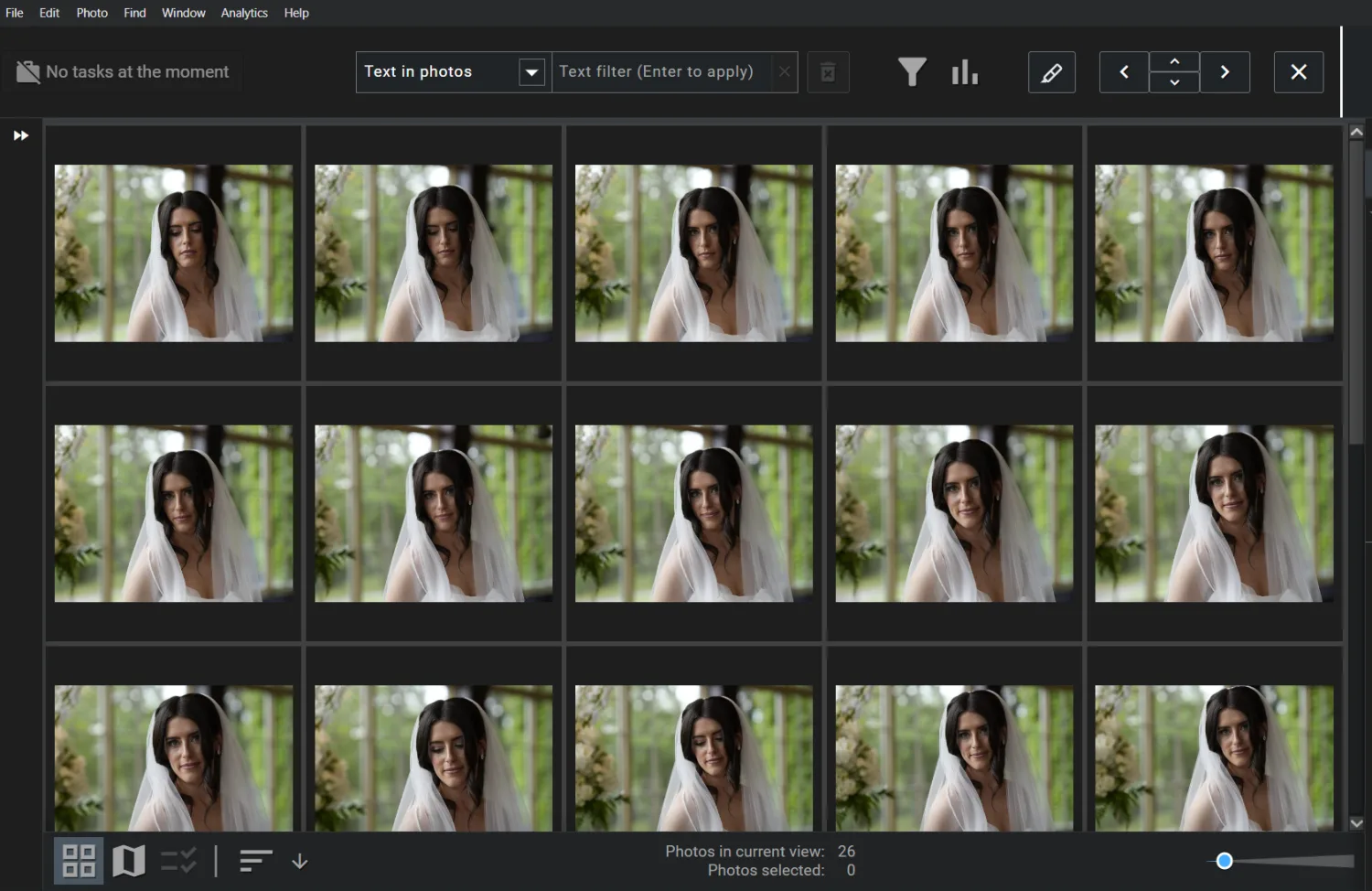Open the File menu
The image size is (1372, 891).
click(x=15, y=13)
